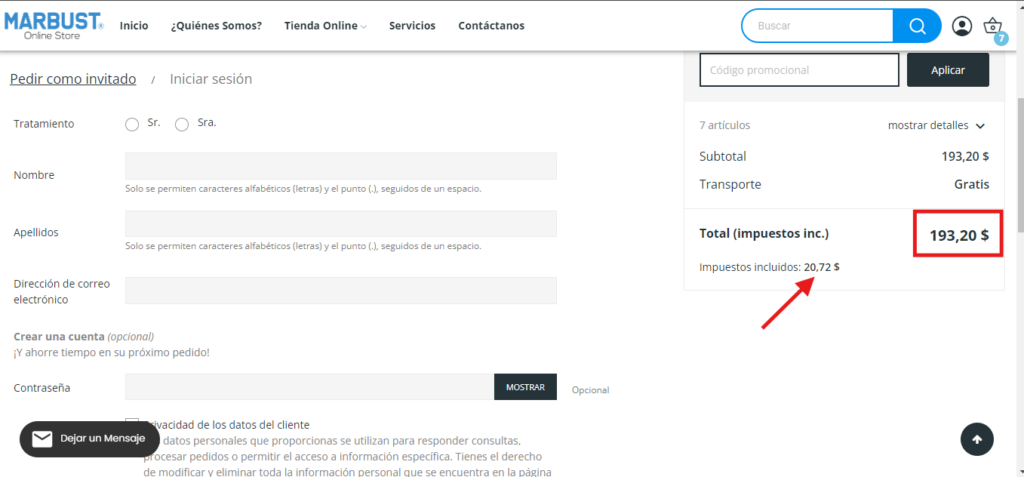Select the Pedir como invitado tab
Viewport: 1024px width, 477px height.
(73, 79)
